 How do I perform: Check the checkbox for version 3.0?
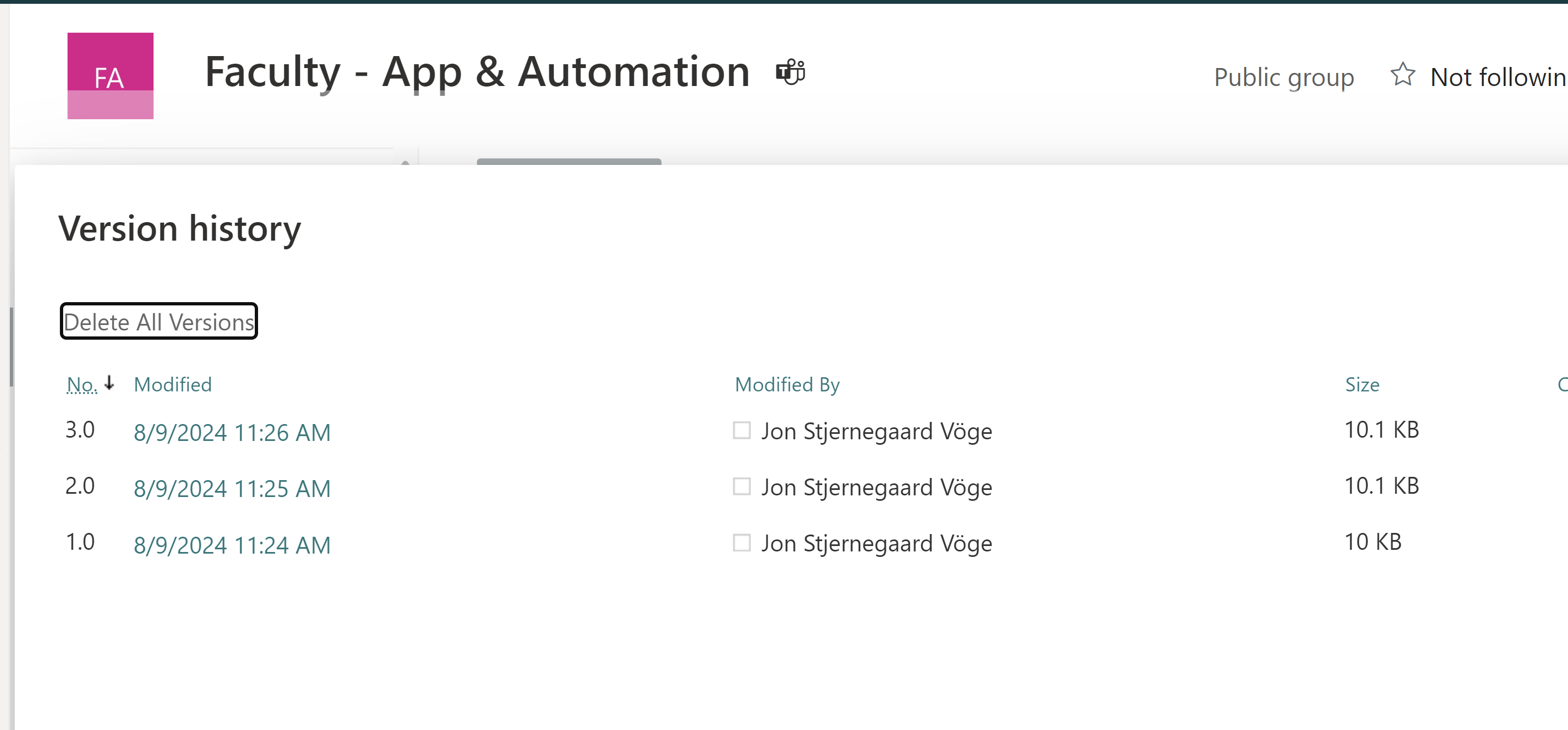[742, 431]
